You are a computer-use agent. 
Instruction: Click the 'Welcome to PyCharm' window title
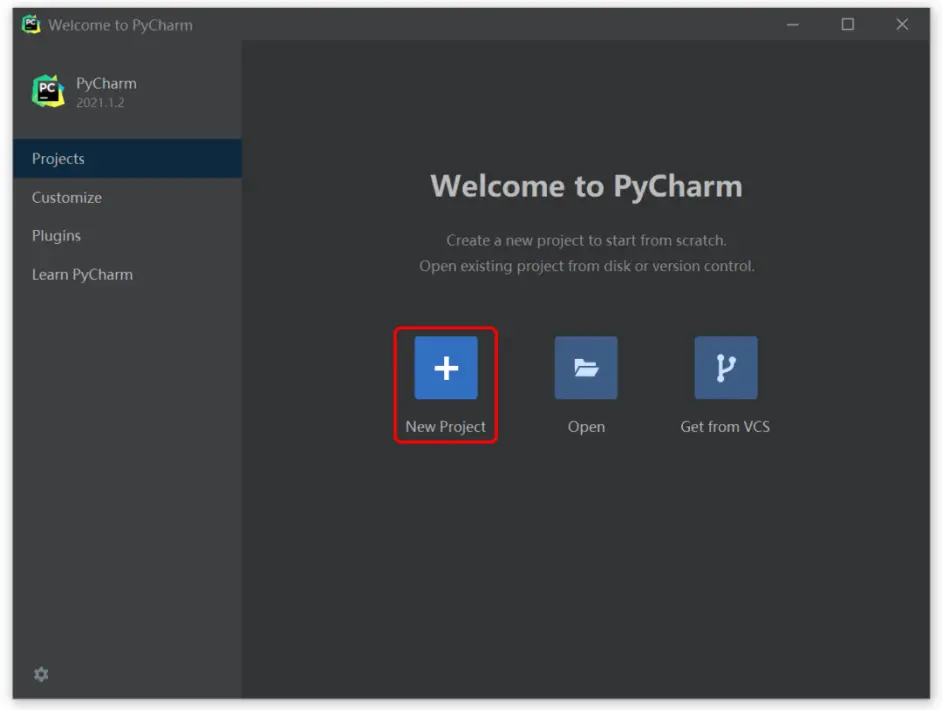[x=121, y=25]
